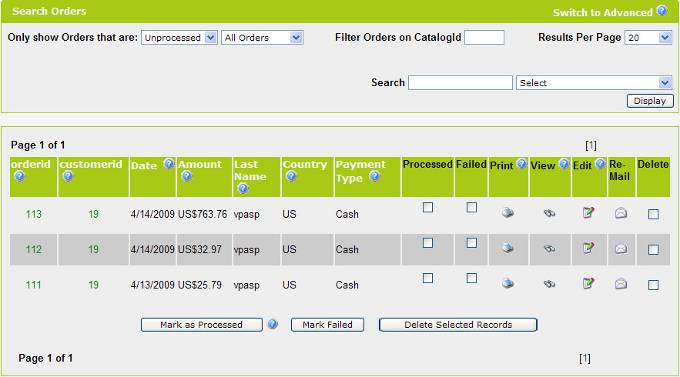Click Mark Failed button

coord(327,325)
